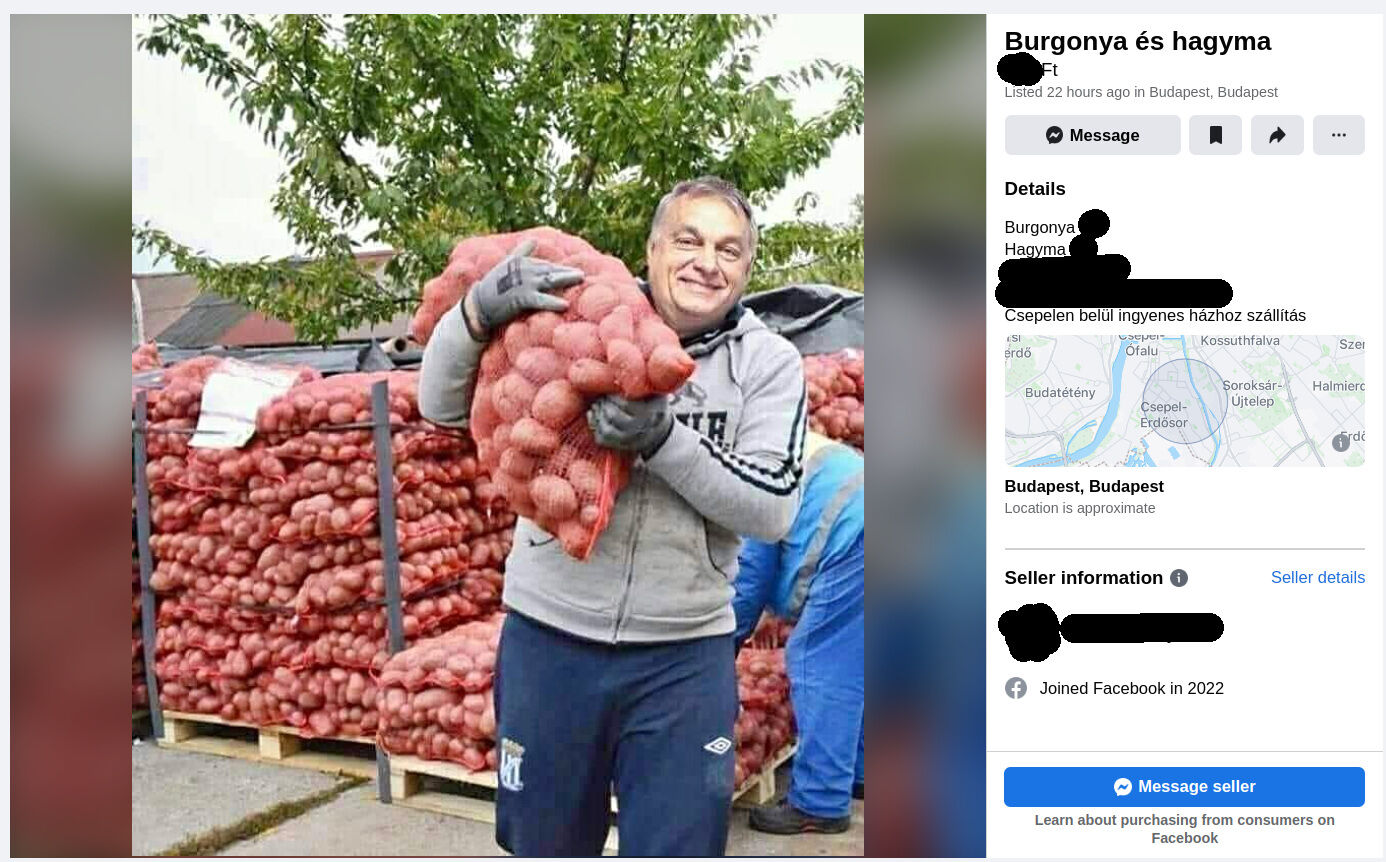This screenshot has width=1386, height=862.
Task: Click the Messenger icon in Message seller button
Action: pos(1123,787)
